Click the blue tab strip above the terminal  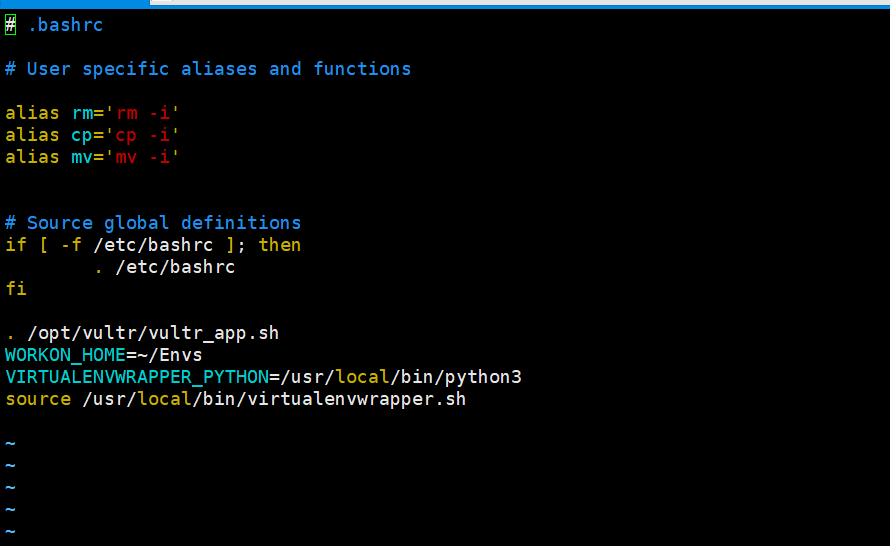click(74, 3)
